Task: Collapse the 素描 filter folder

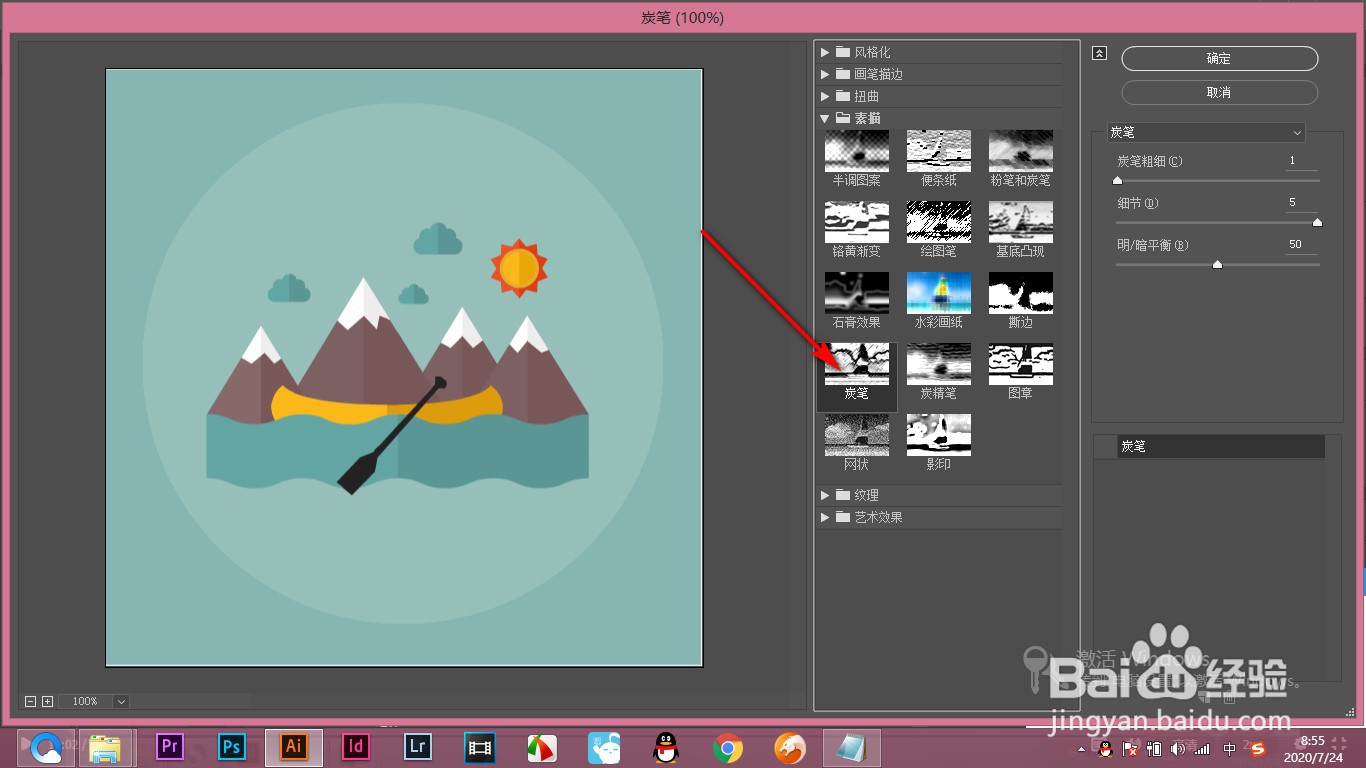Action: (x=825, y=118)
